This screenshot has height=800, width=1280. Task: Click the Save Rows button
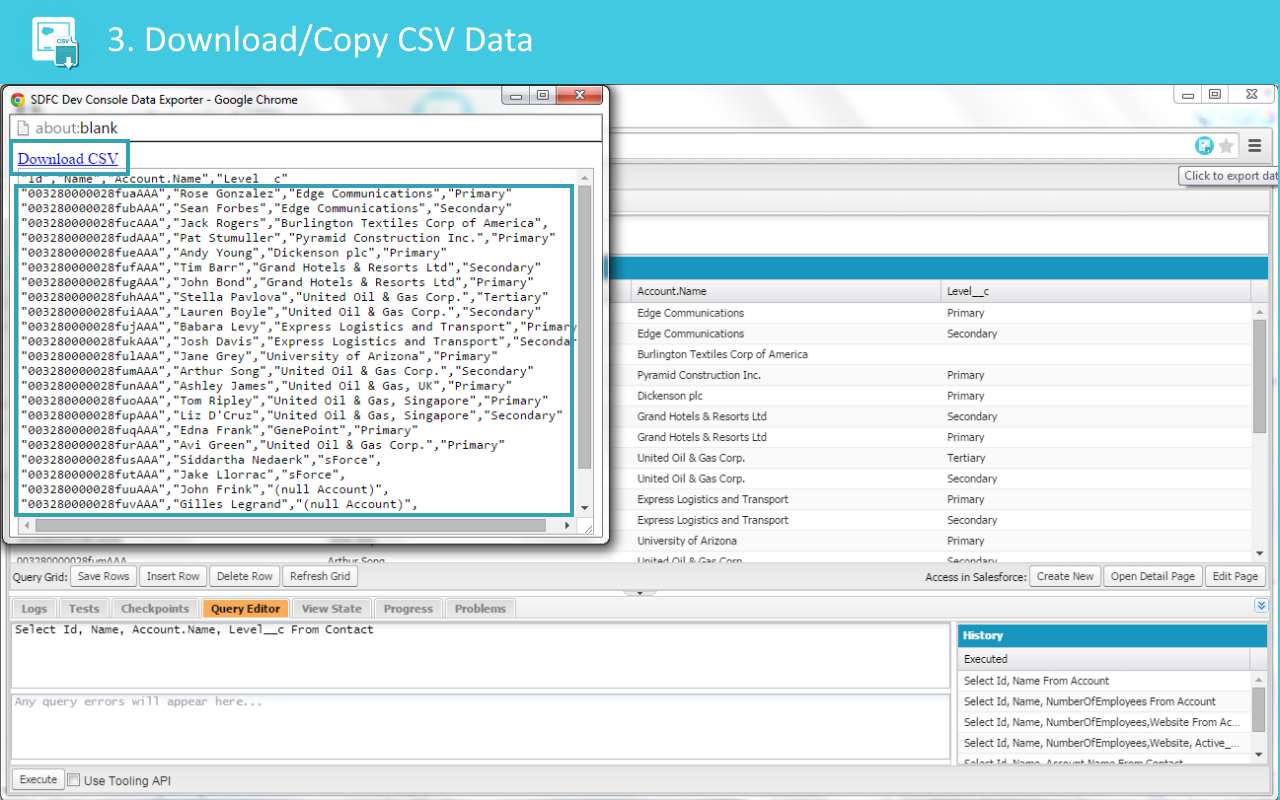pos(104,577)
